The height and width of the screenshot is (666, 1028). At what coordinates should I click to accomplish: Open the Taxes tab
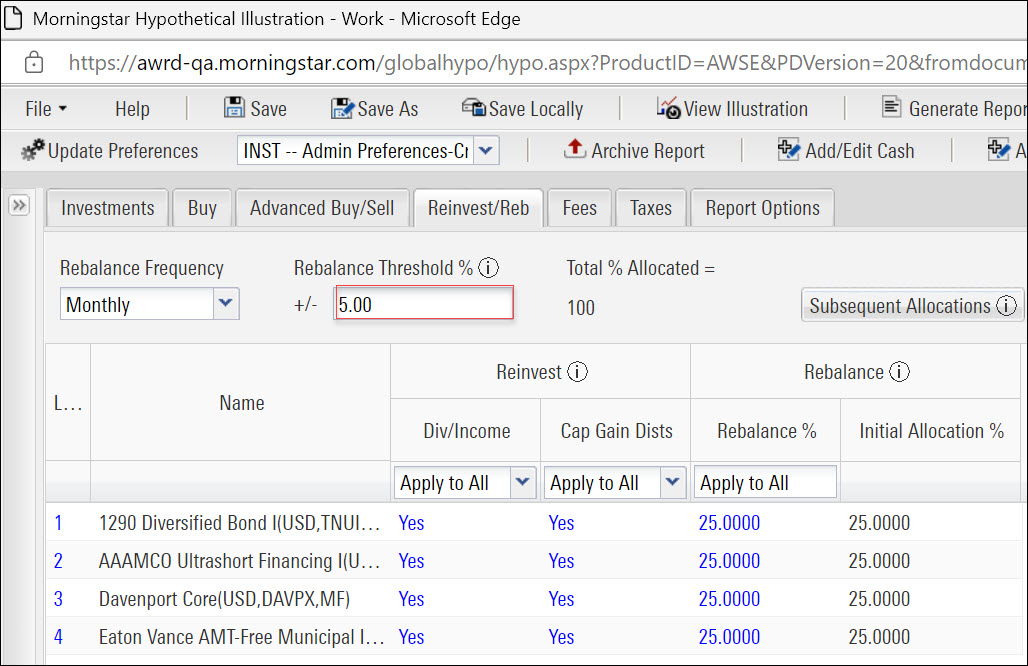650,208
